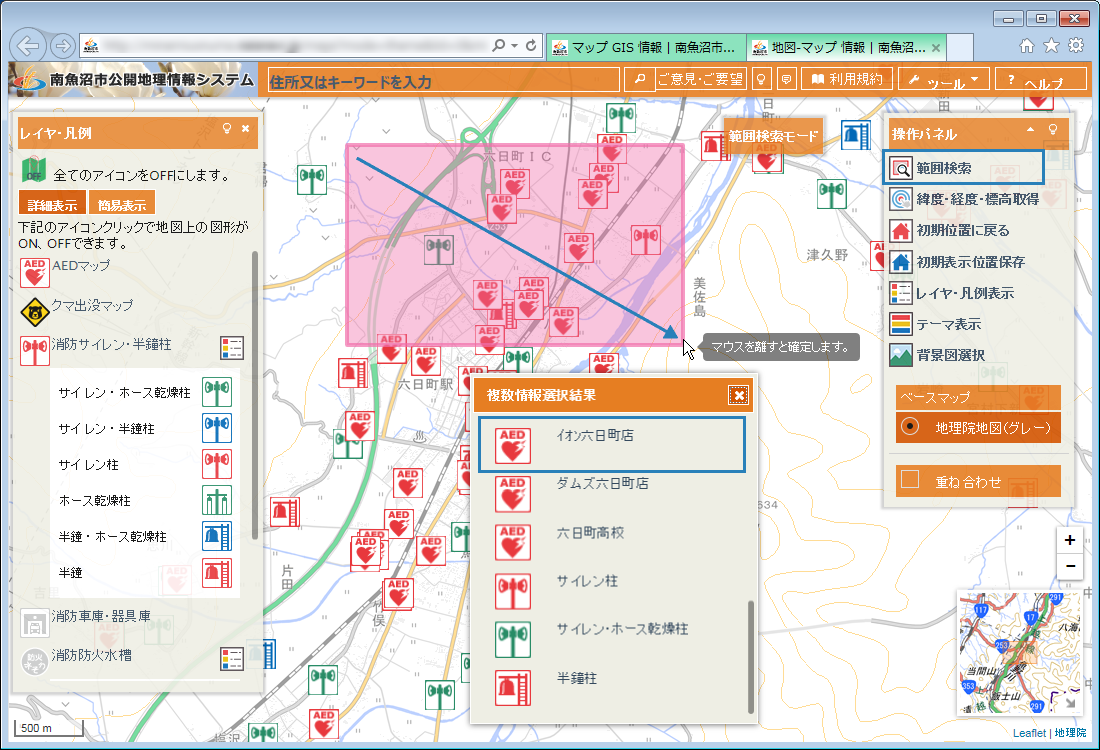Switch to マップ GIS 情報 browser tab

[x=646, y=47]
